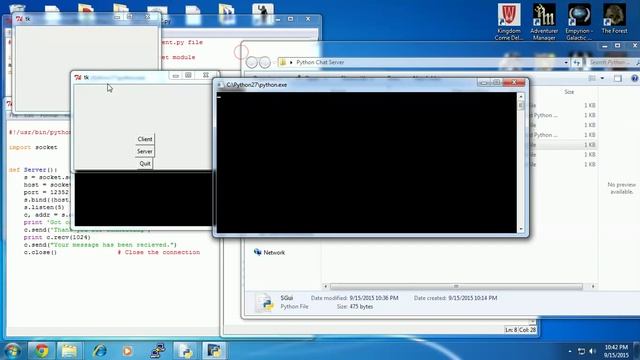Open Adventurer Manager desktop shortcut
This screenshot has height=360, width=640.
pos(544,22)
